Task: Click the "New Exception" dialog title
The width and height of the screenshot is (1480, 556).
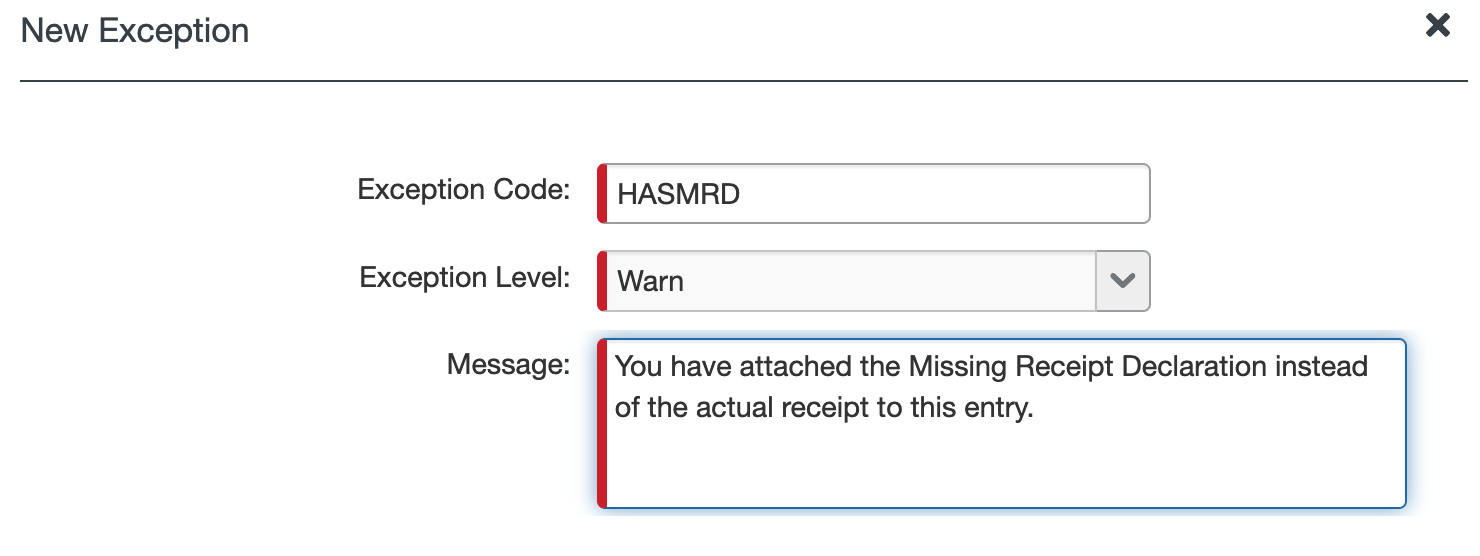Action: pyautogui.click(x=135, y=31)
